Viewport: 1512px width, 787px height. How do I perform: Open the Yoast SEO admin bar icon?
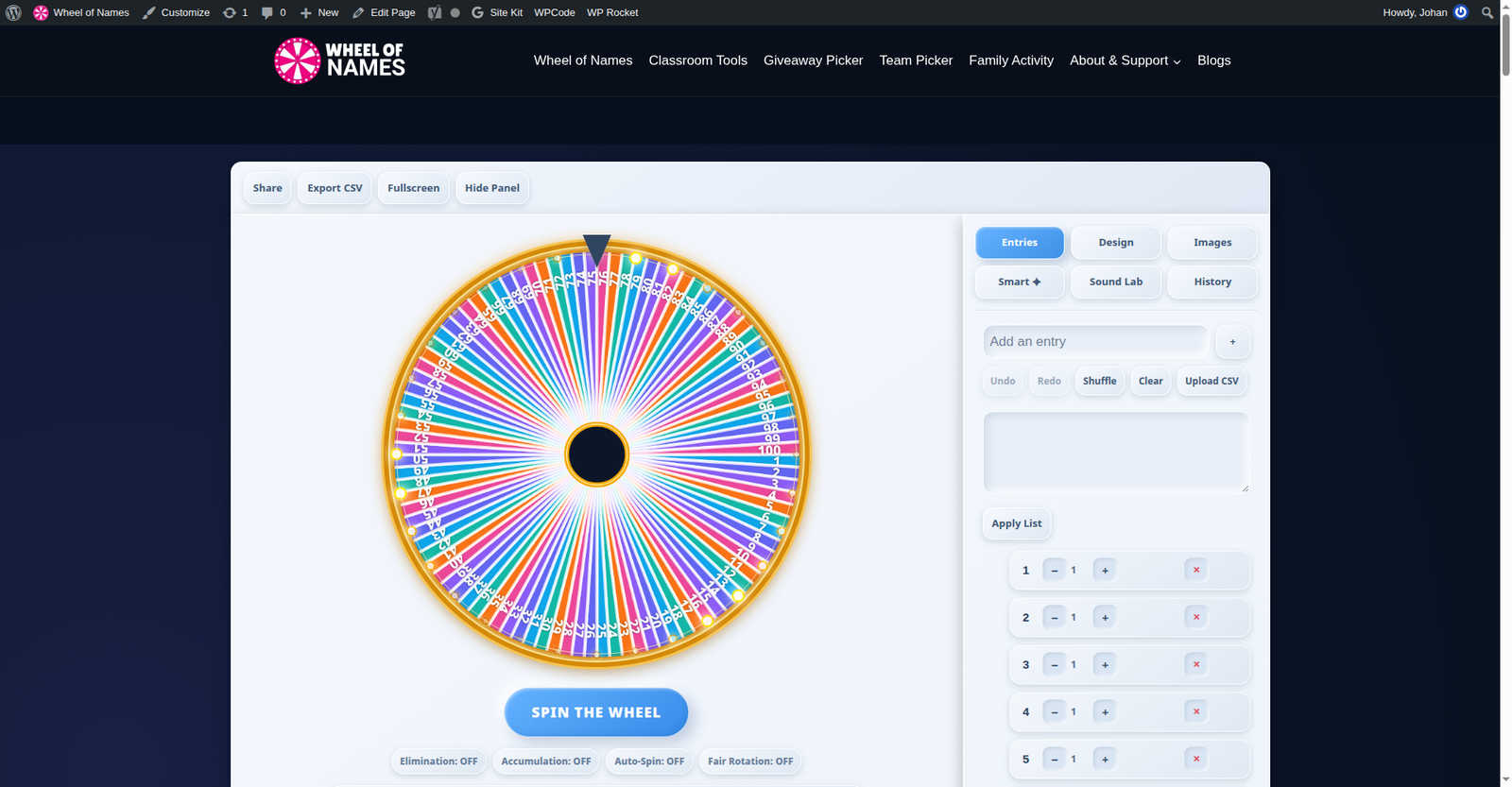(435, 12)
